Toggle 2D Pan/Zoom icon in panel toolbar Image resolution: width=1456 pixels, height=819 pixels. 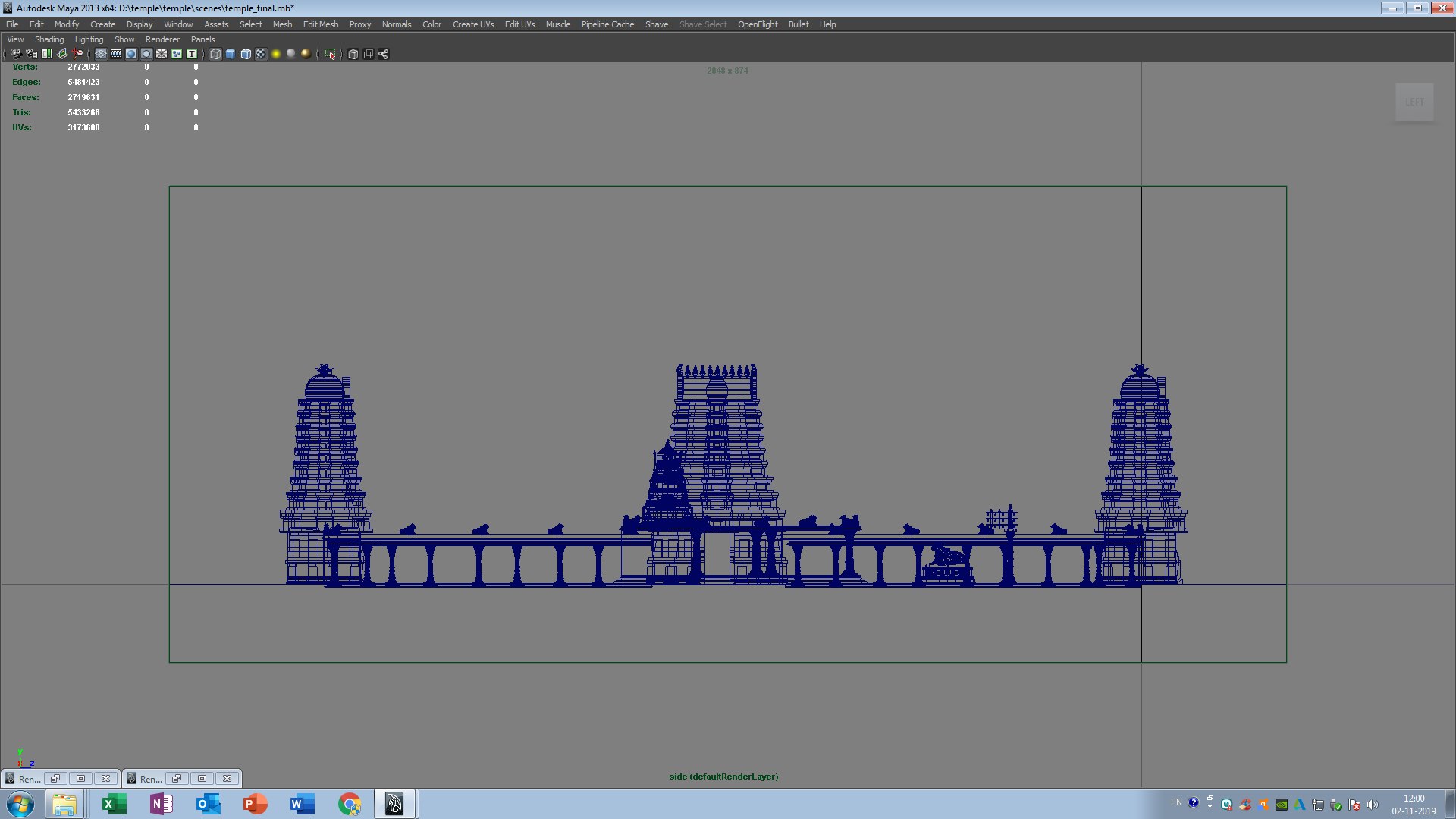(x=77, y=54)
